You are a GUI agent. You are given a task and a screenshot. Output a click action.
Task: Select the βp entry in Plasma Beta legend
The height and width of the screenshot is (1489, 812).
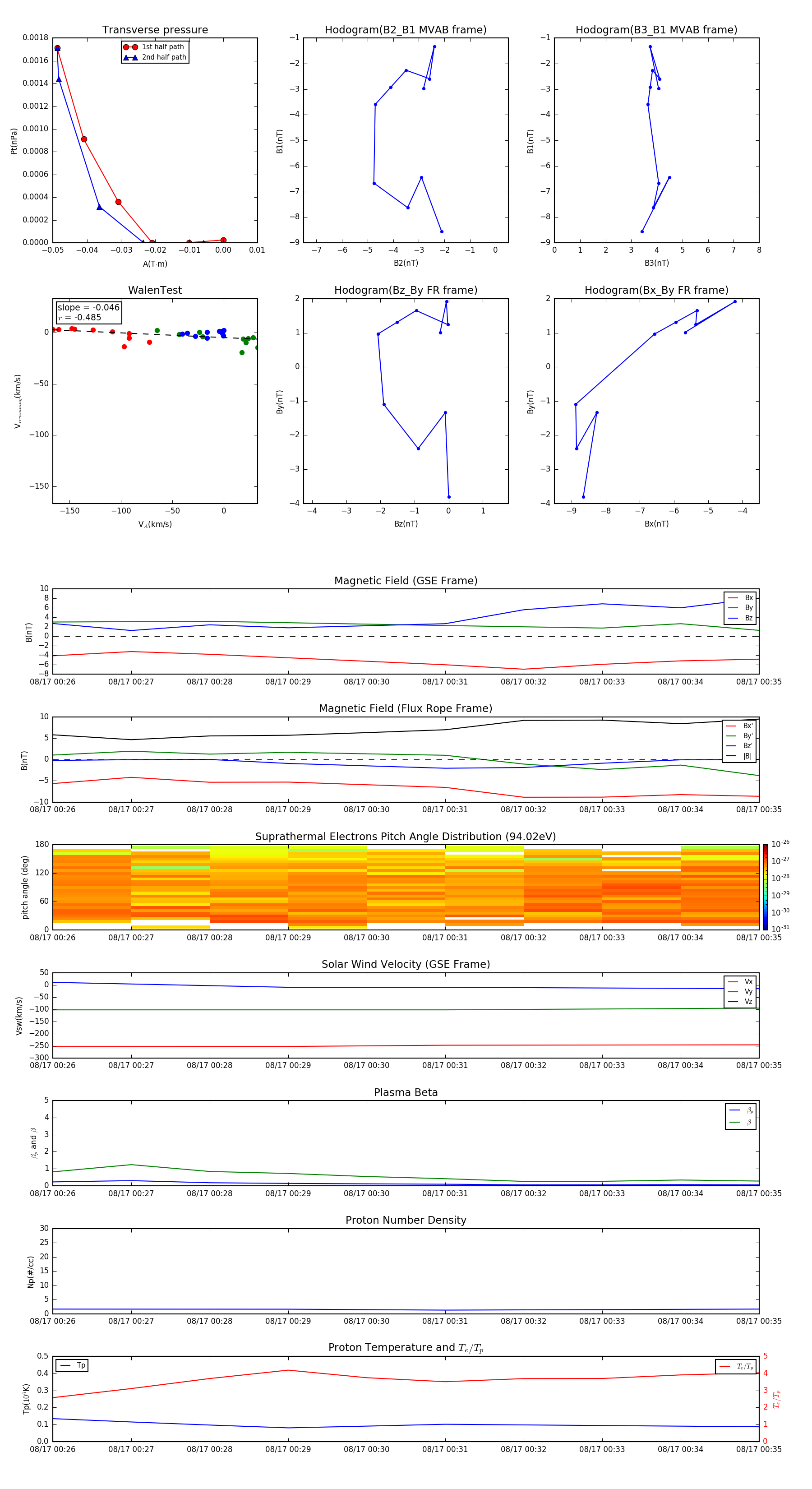(x=741, y=1110)
